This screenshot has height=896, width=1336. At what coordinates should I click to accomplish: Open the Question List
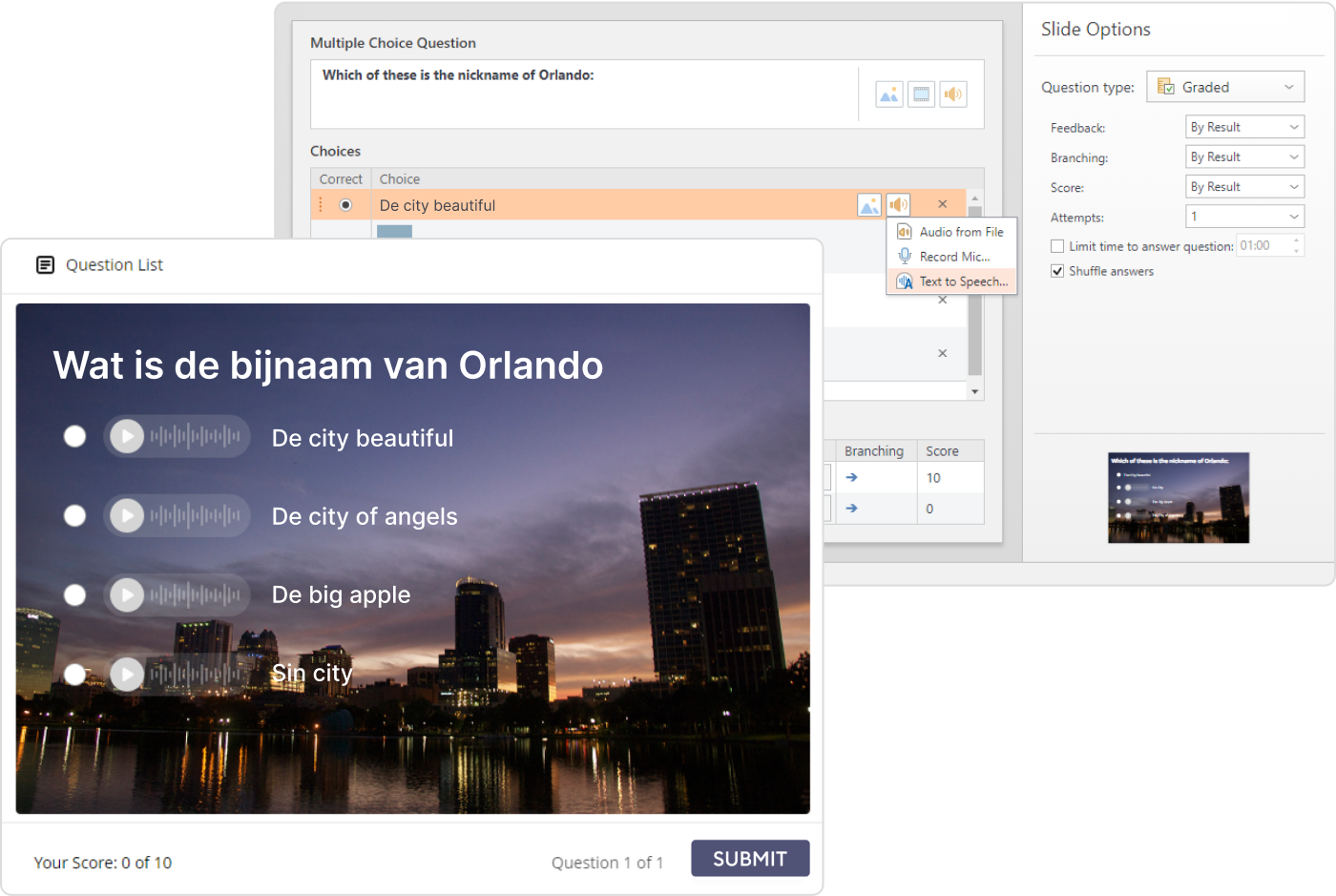tap(99, 265)
